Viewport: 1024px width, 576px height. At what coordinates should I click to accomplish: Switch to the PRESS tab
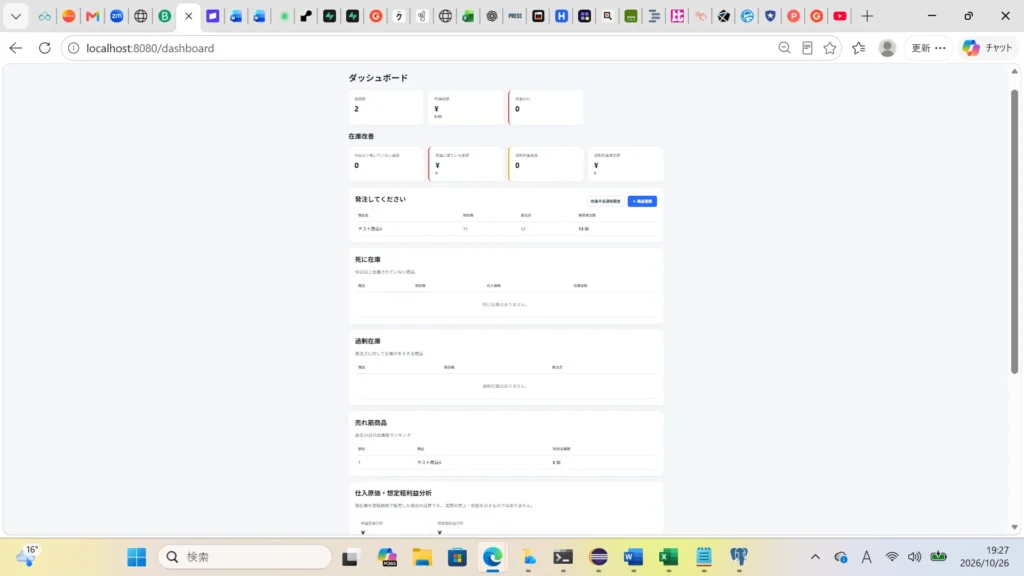click(515, 16)
